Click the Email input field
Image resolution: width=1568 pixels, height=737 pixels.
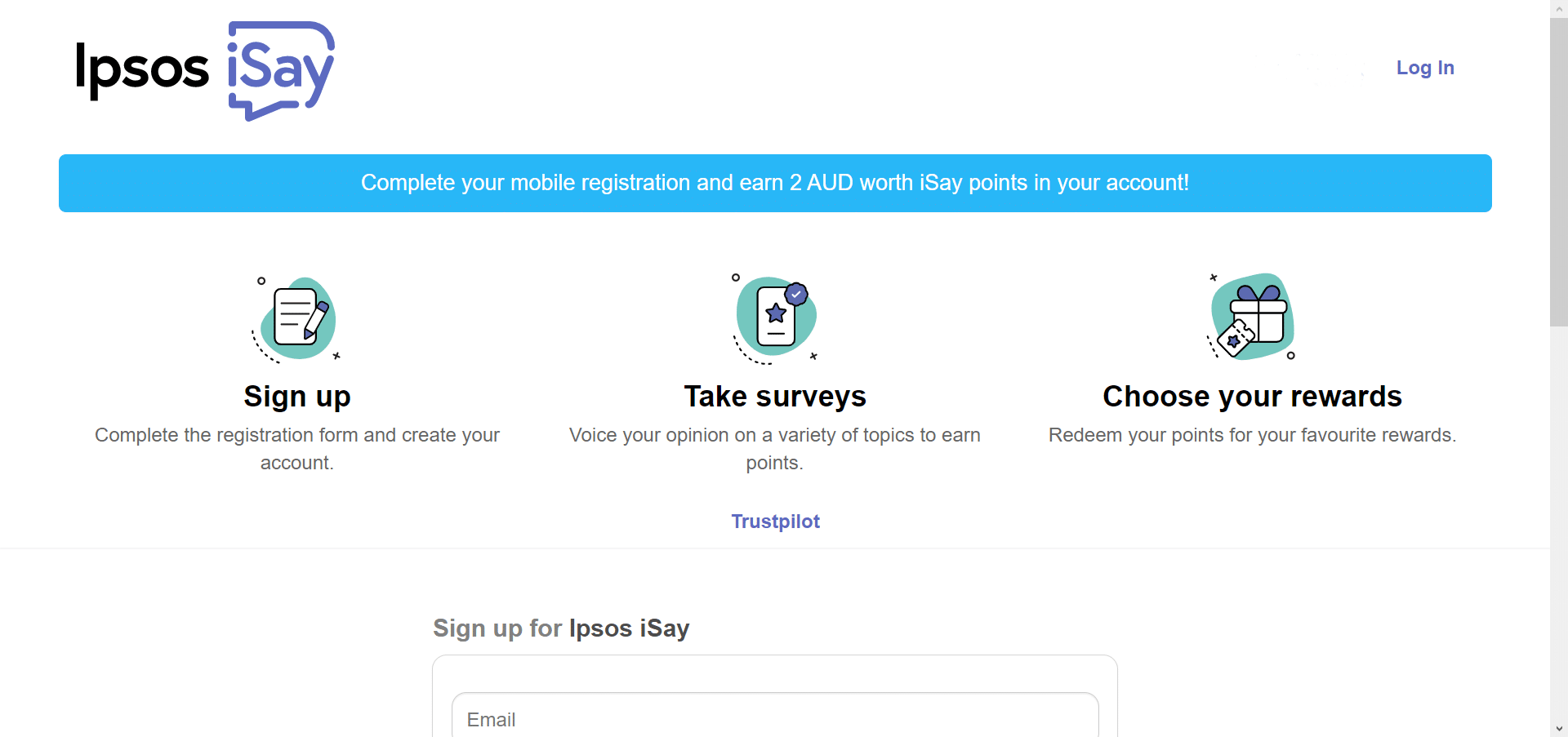click(774, 718)
